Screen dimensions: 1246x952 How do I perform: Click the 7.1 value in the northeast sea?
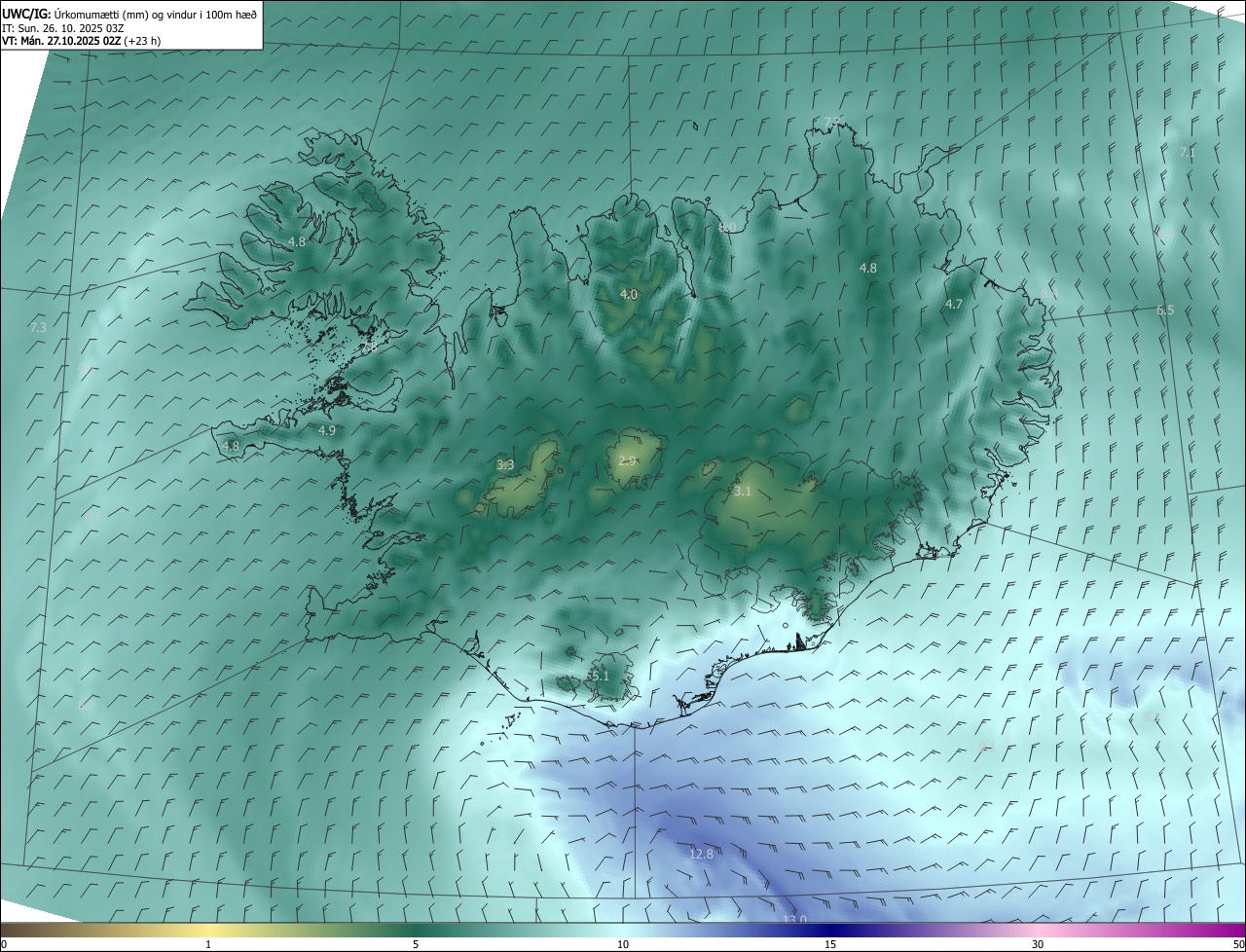tap(1188, 153)
